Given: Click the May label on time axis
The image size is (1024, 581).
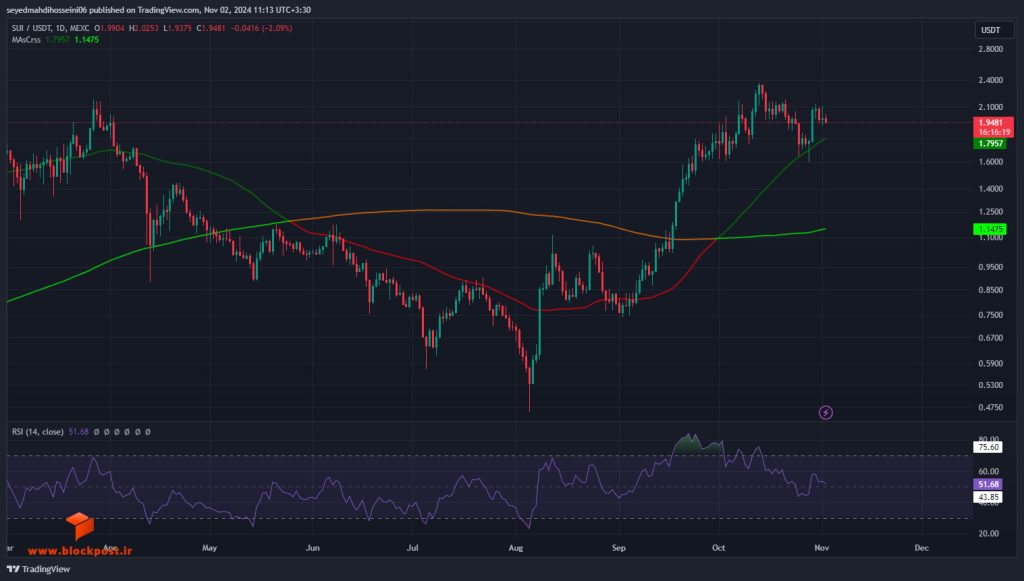Looking at the screenshot, I should [209, 548].
